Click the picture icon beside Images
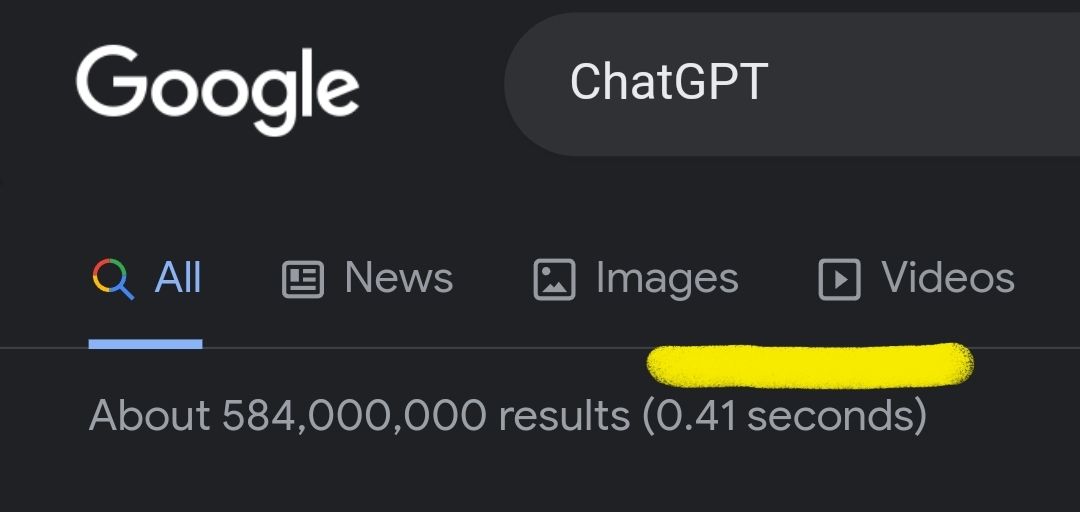1080x512 pixels. (x=554, y=279)
